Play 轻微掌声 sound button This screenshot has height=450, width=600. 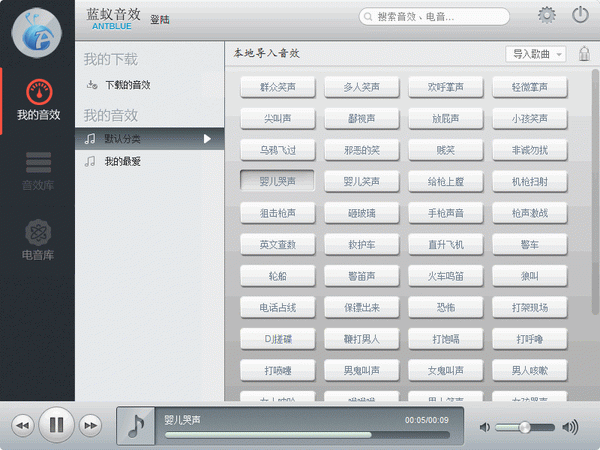click(530, 87)
